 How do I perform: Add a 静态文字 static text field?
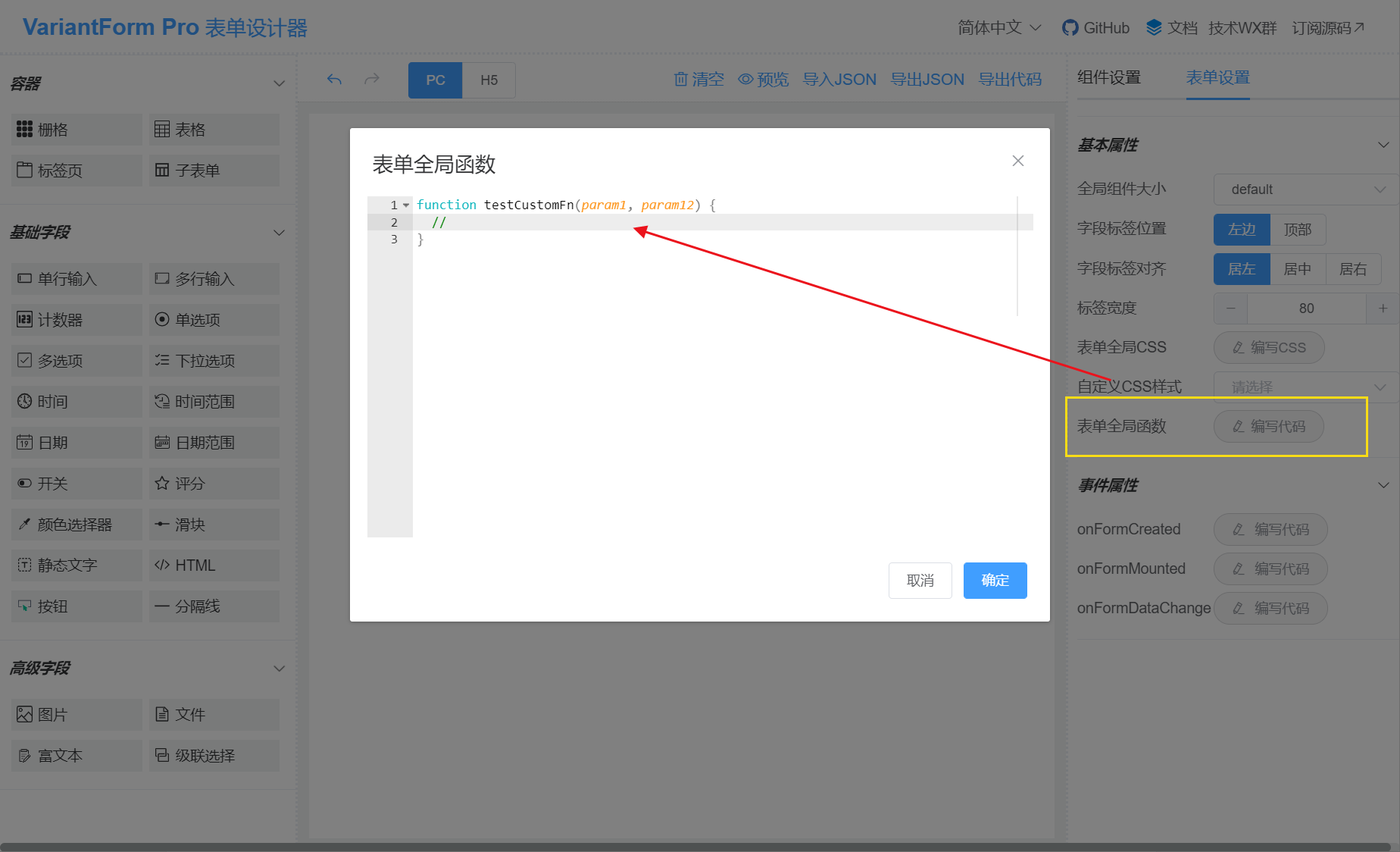click(77, 565)
